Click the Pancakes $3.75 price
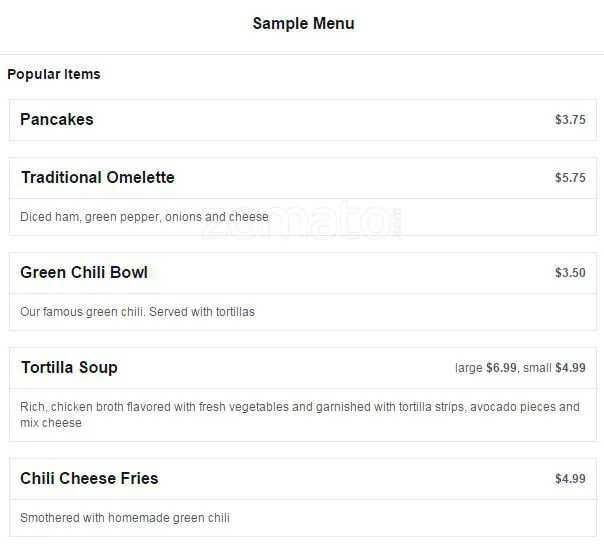604x545 pixels. (x=570, y=120)
